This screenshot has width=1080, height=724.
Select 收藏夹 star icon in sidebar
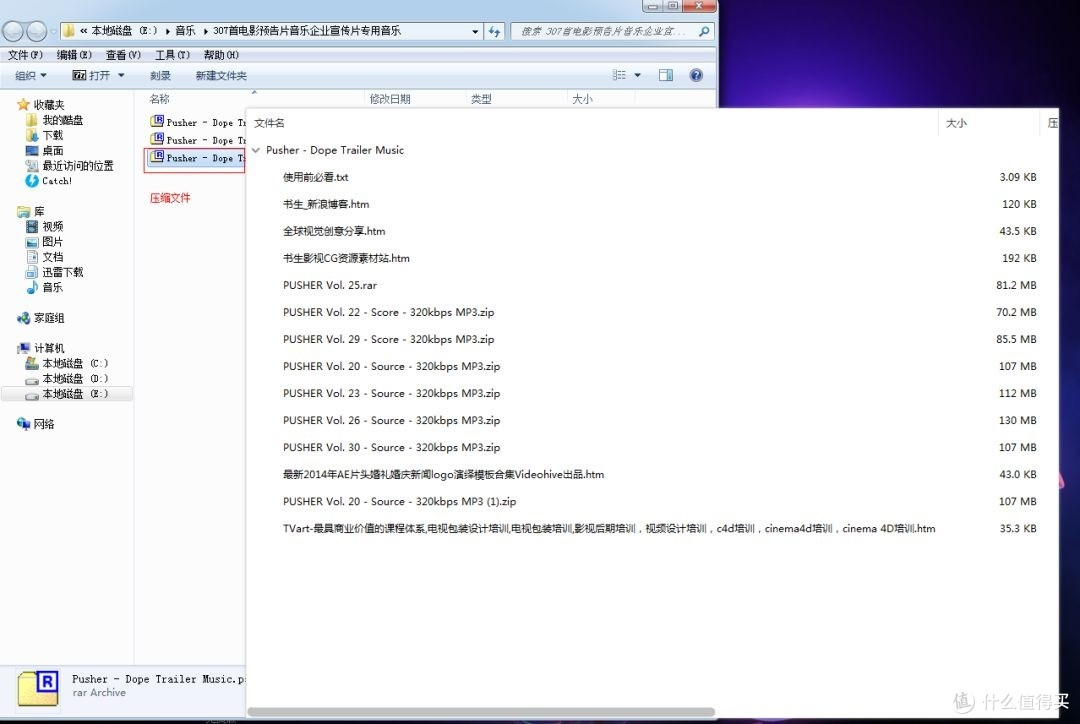[23, 105]
